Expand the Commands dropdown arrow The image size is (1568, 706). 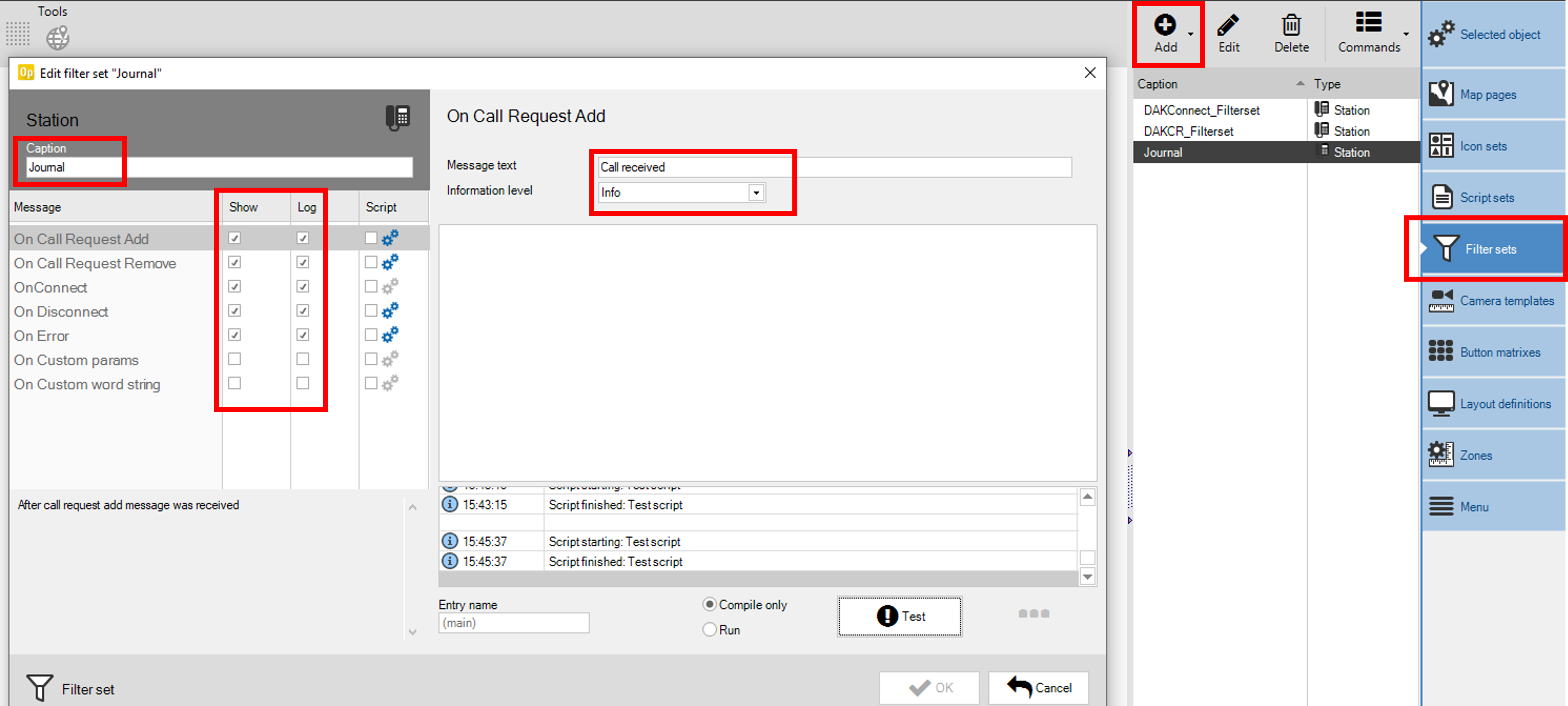click(x=1406, y=34)
